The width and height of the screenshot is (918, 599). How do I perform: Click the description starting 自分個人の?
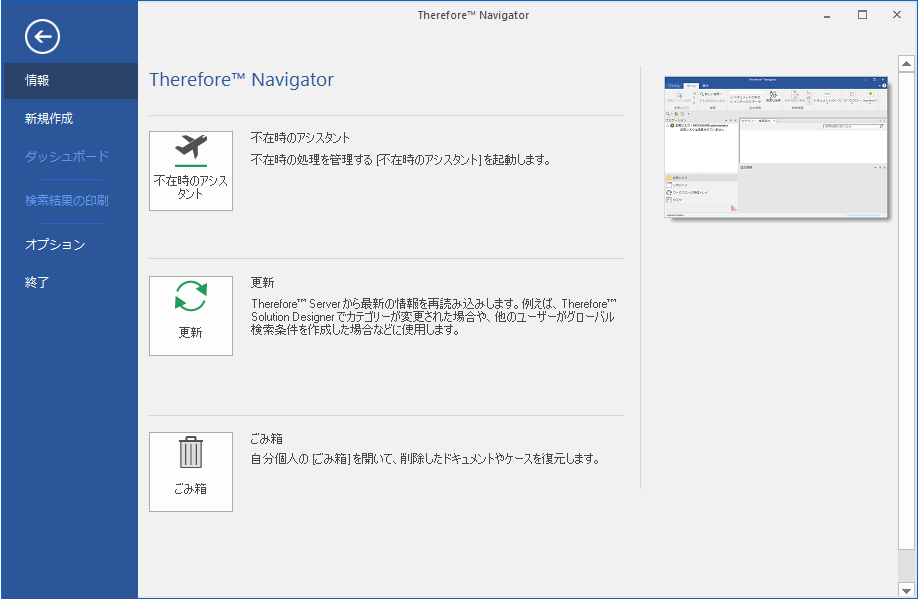pos(426,458)
